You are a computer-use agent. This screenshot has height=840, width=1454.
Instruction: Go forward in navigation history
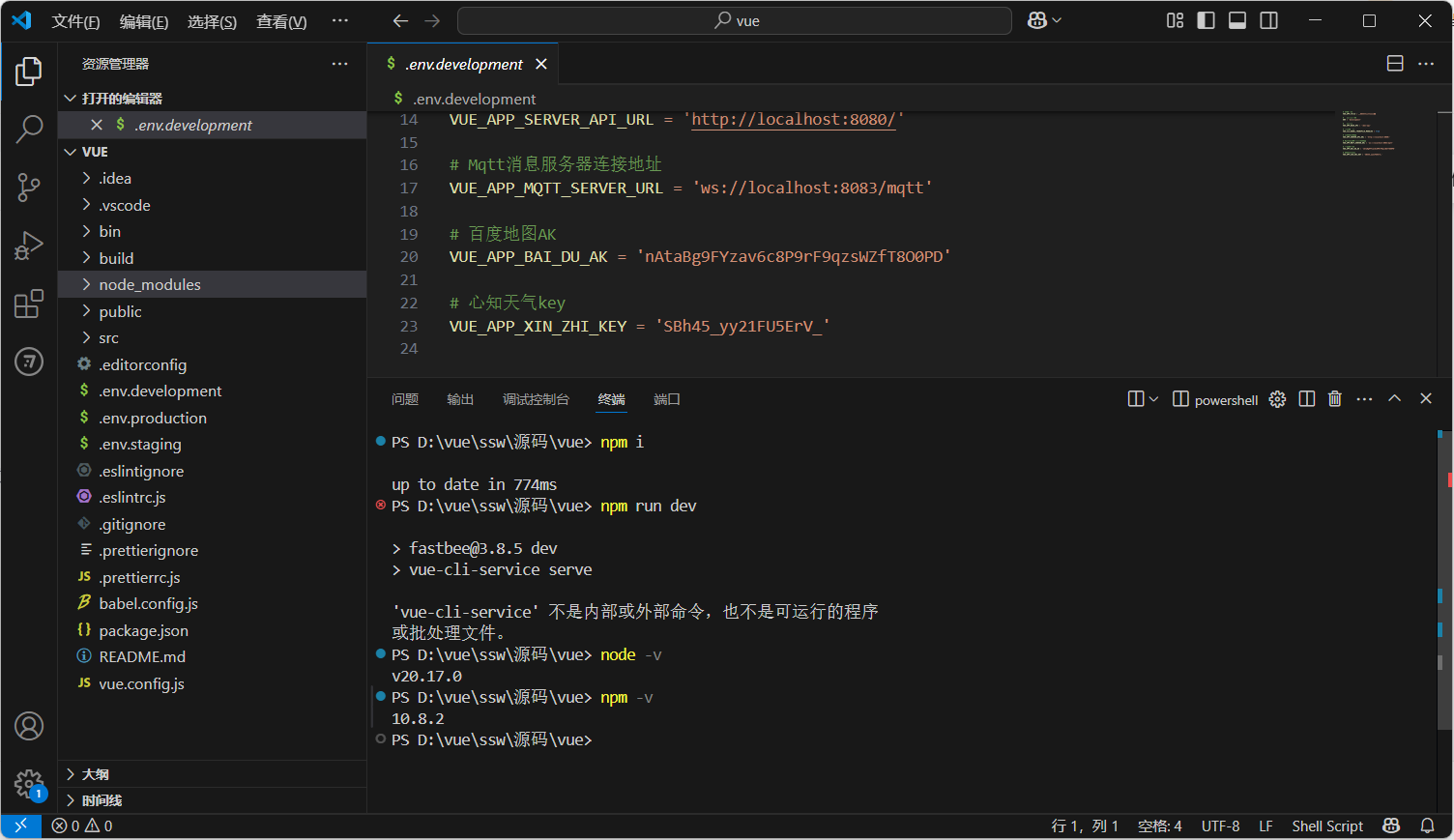point(432,20)
